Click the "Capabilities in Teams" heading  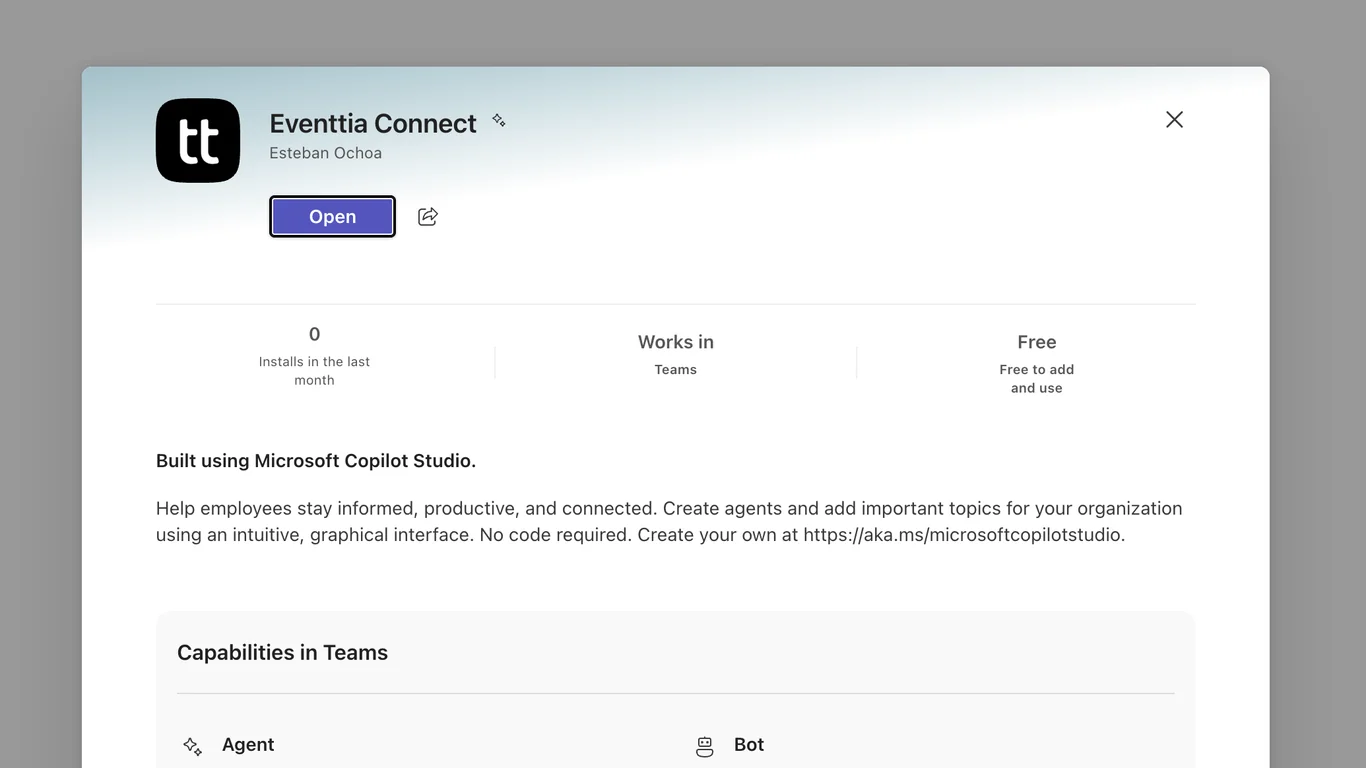pos(282,653)
